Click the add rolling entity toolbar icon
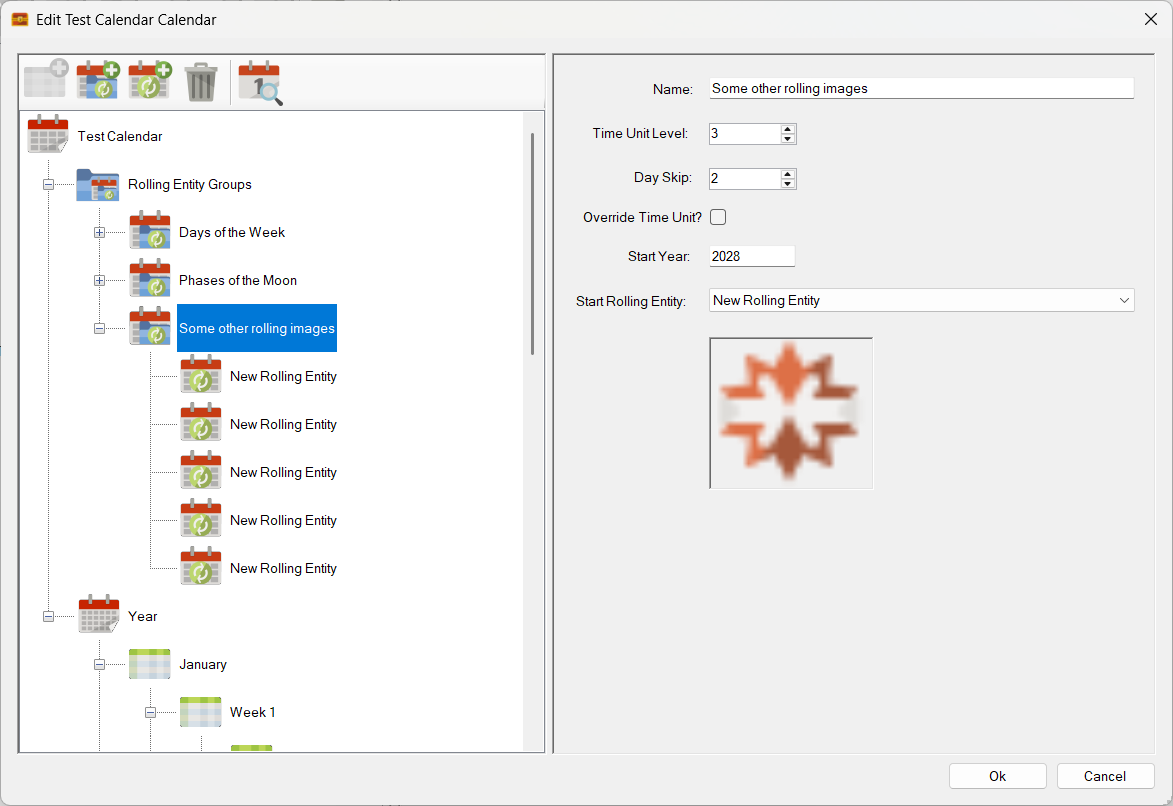 point(149,82)
